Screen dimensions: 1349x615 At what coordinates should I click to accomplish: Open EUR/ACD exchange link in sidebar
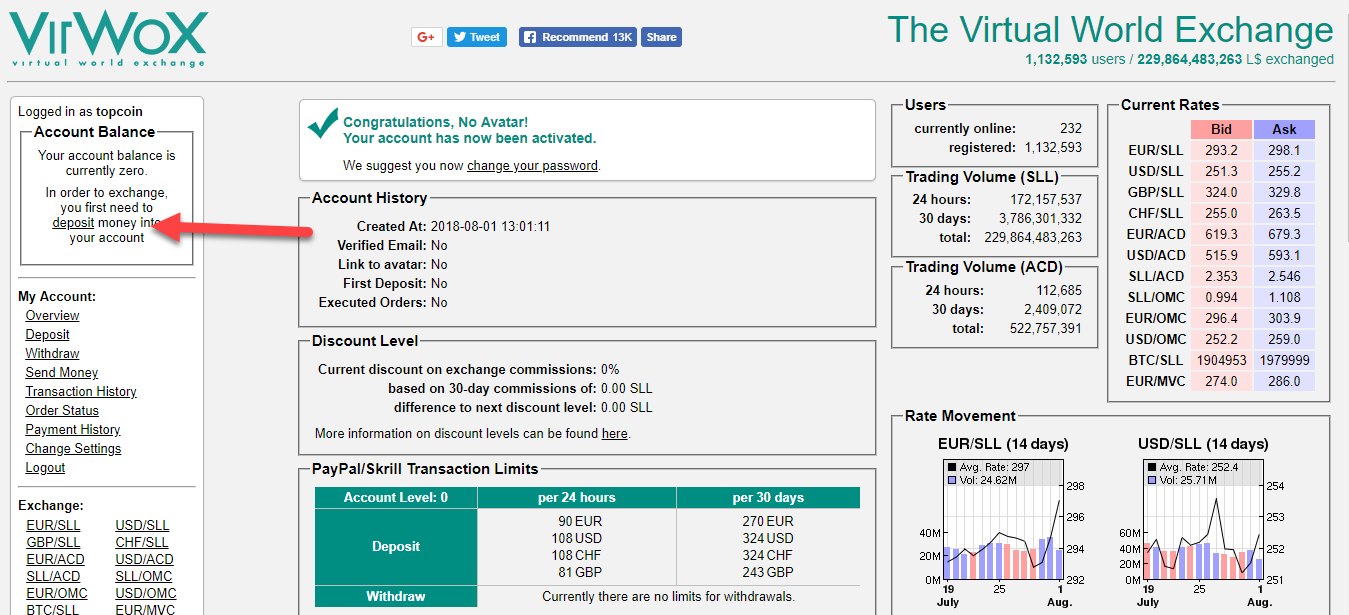click(x=56, y=559)
